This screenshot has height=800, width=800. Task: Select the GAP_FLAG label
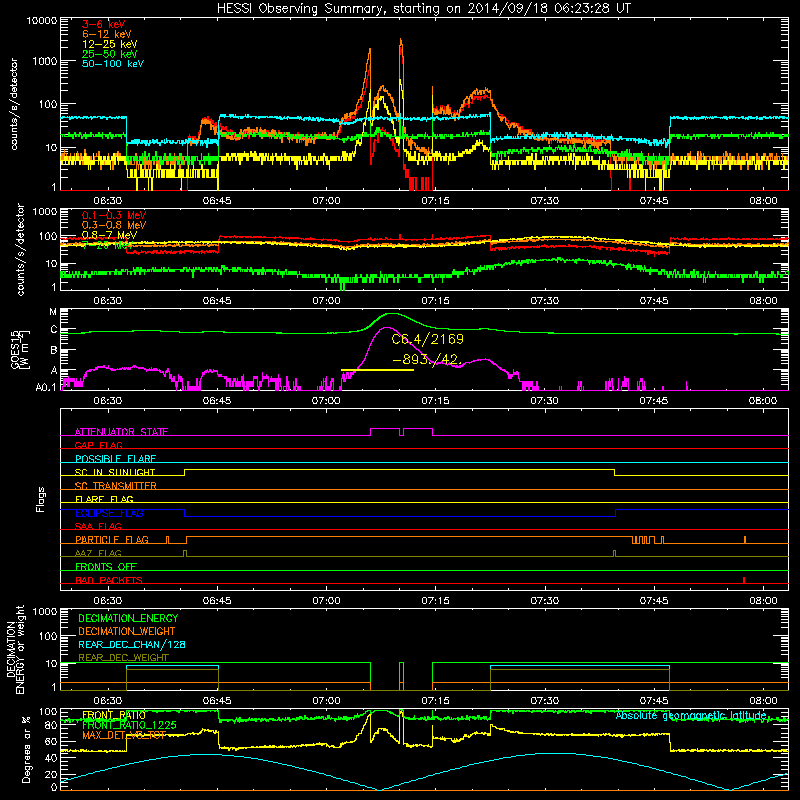tap(98, 445)
